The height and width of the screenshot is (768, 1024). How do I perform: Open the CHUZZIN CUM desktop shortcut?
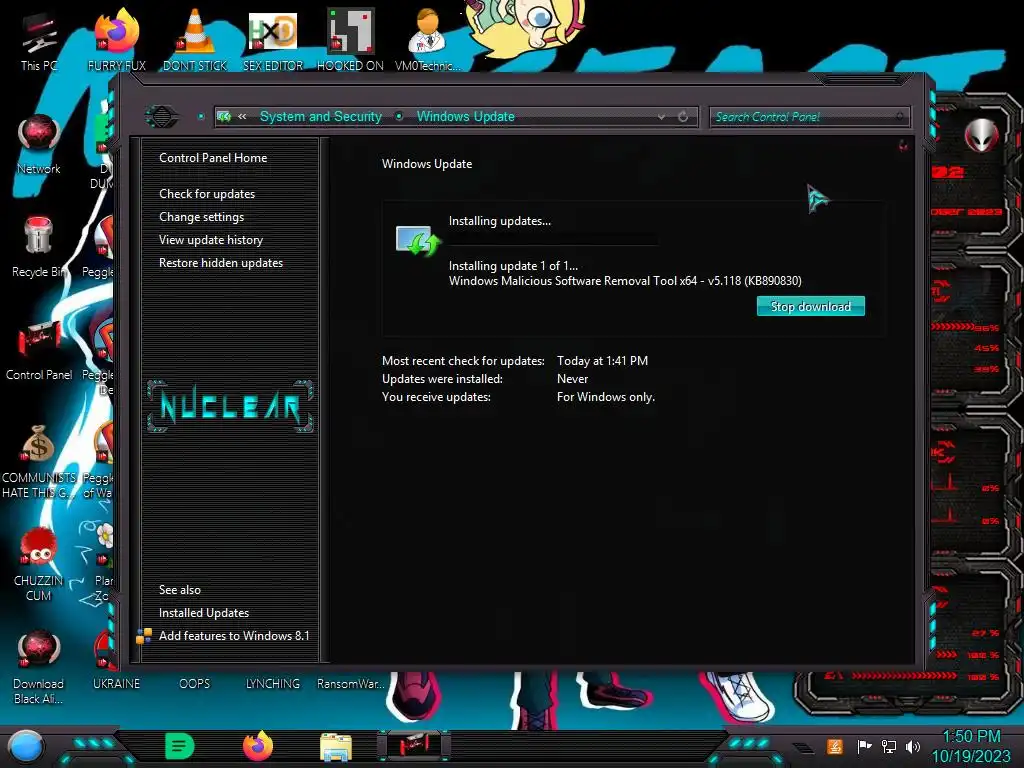coord(39,564)
